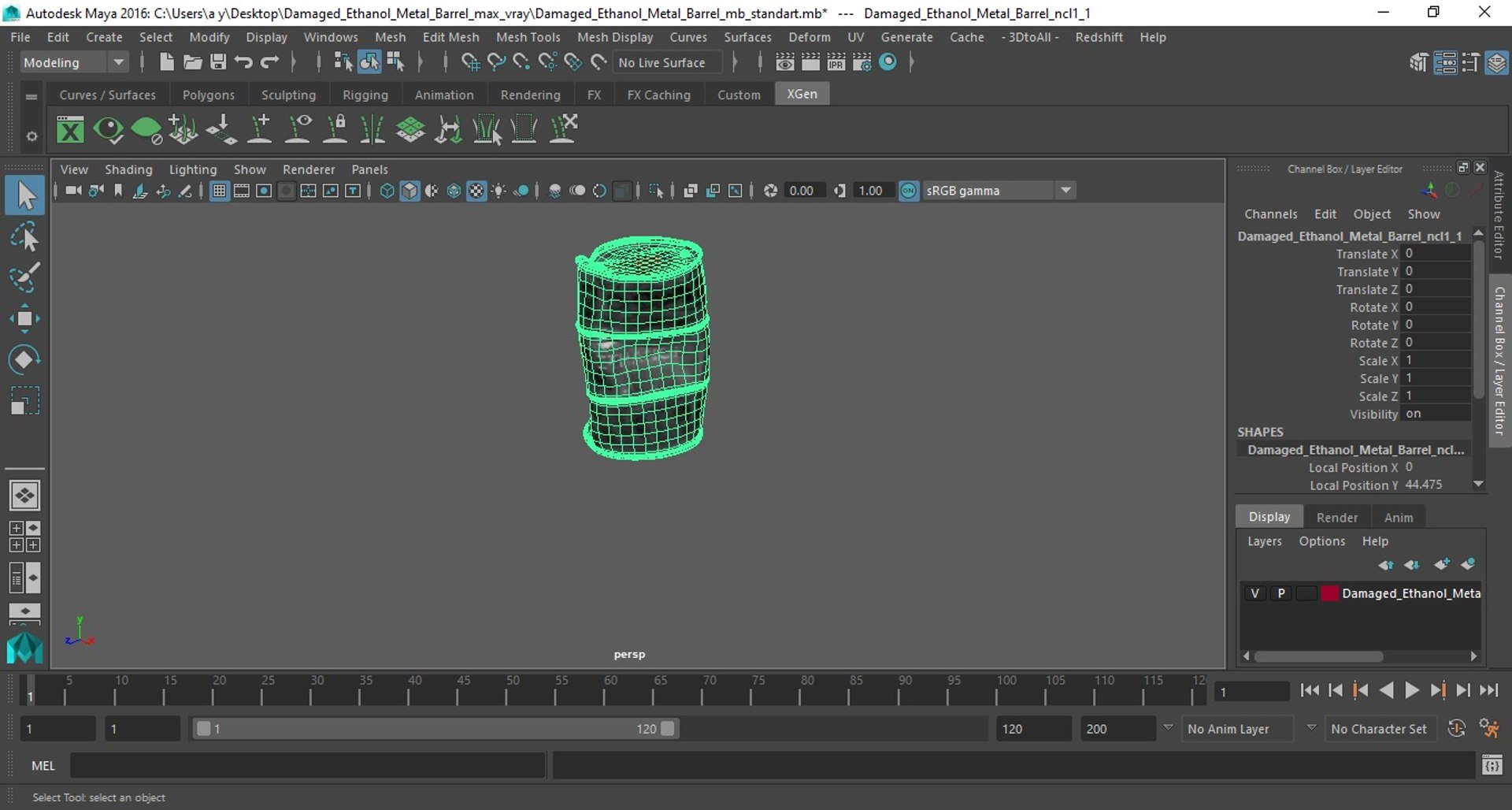This screenshot has height=810, width=1512.
Task: Toggle the viewport grid icon
Action: click(220, 191)
